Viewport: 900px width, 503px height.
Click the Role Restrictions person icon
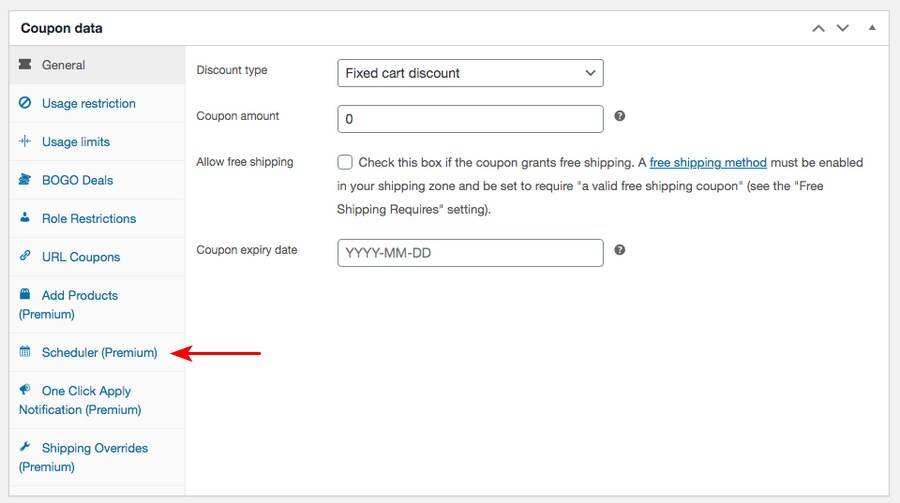[25, 217]
